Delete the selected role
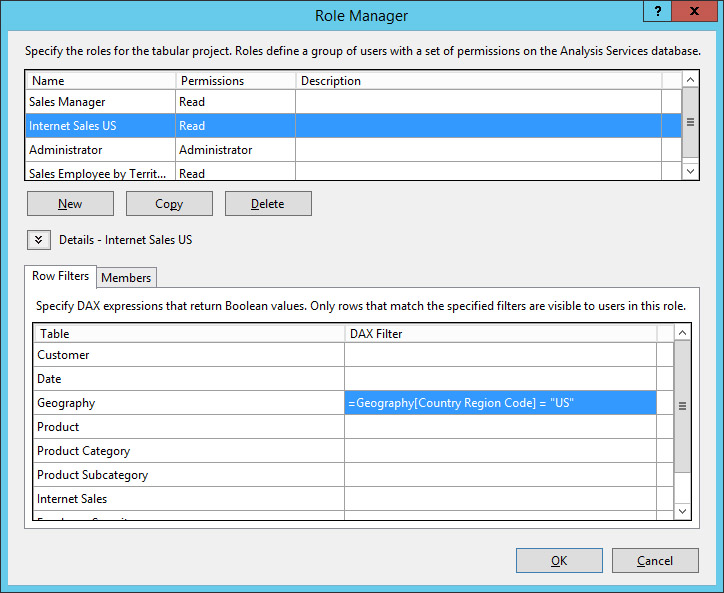The image size is (724, 593). [268, 204]
